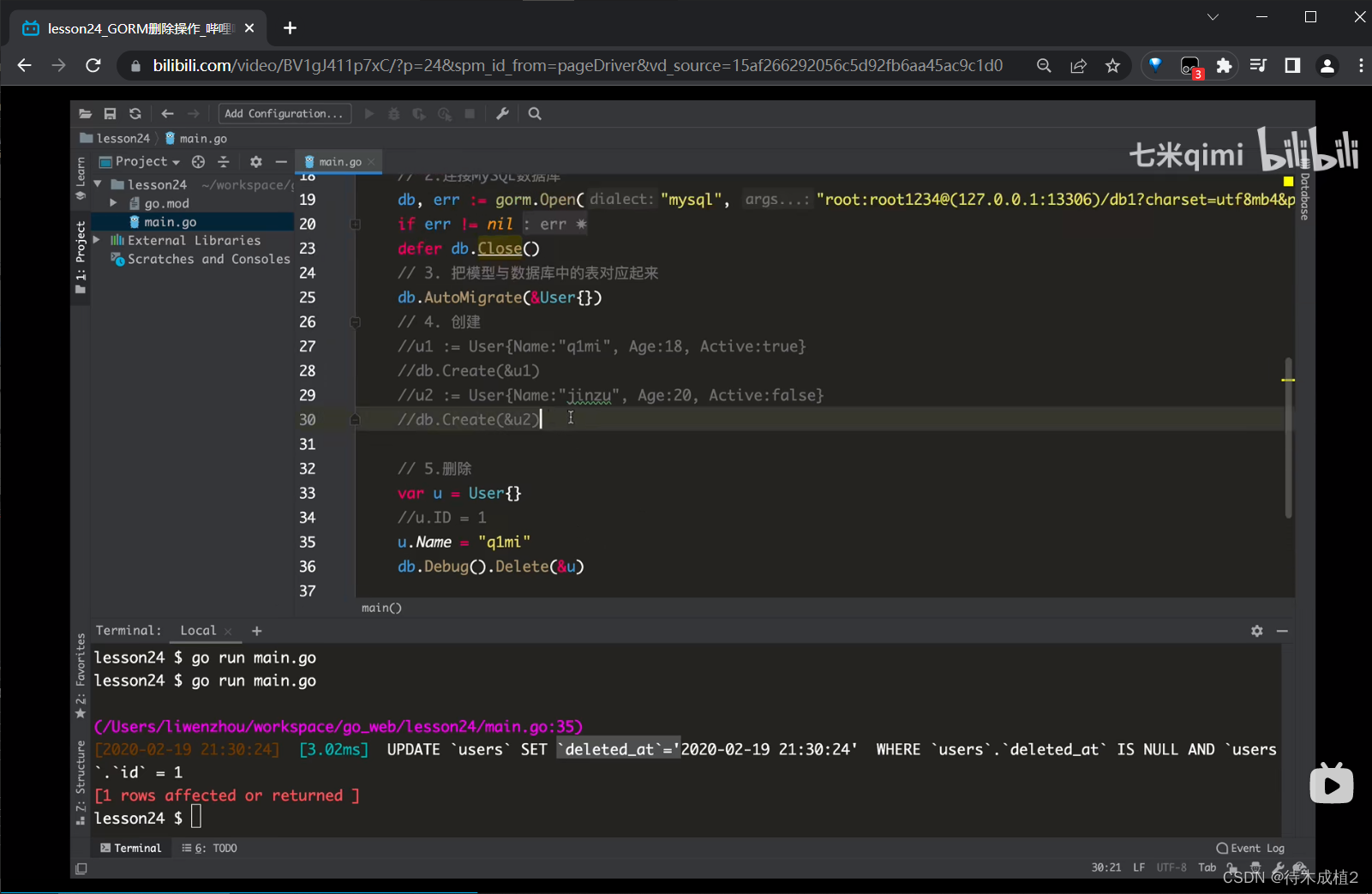
Task: Collapse the lesson24 tree folder
Action: 98,184
